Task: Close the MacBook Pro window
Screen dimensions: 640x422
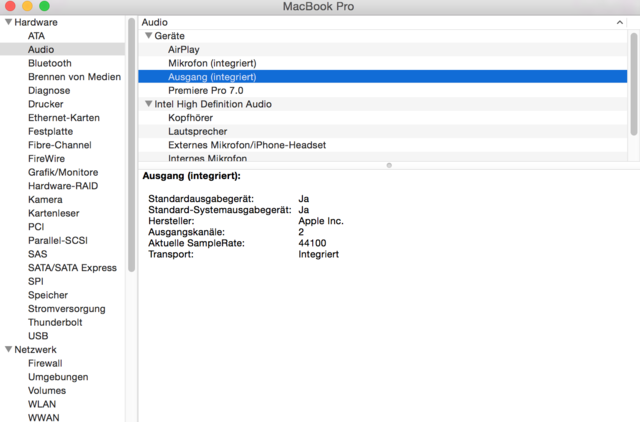Action: (x=10, y=6)
